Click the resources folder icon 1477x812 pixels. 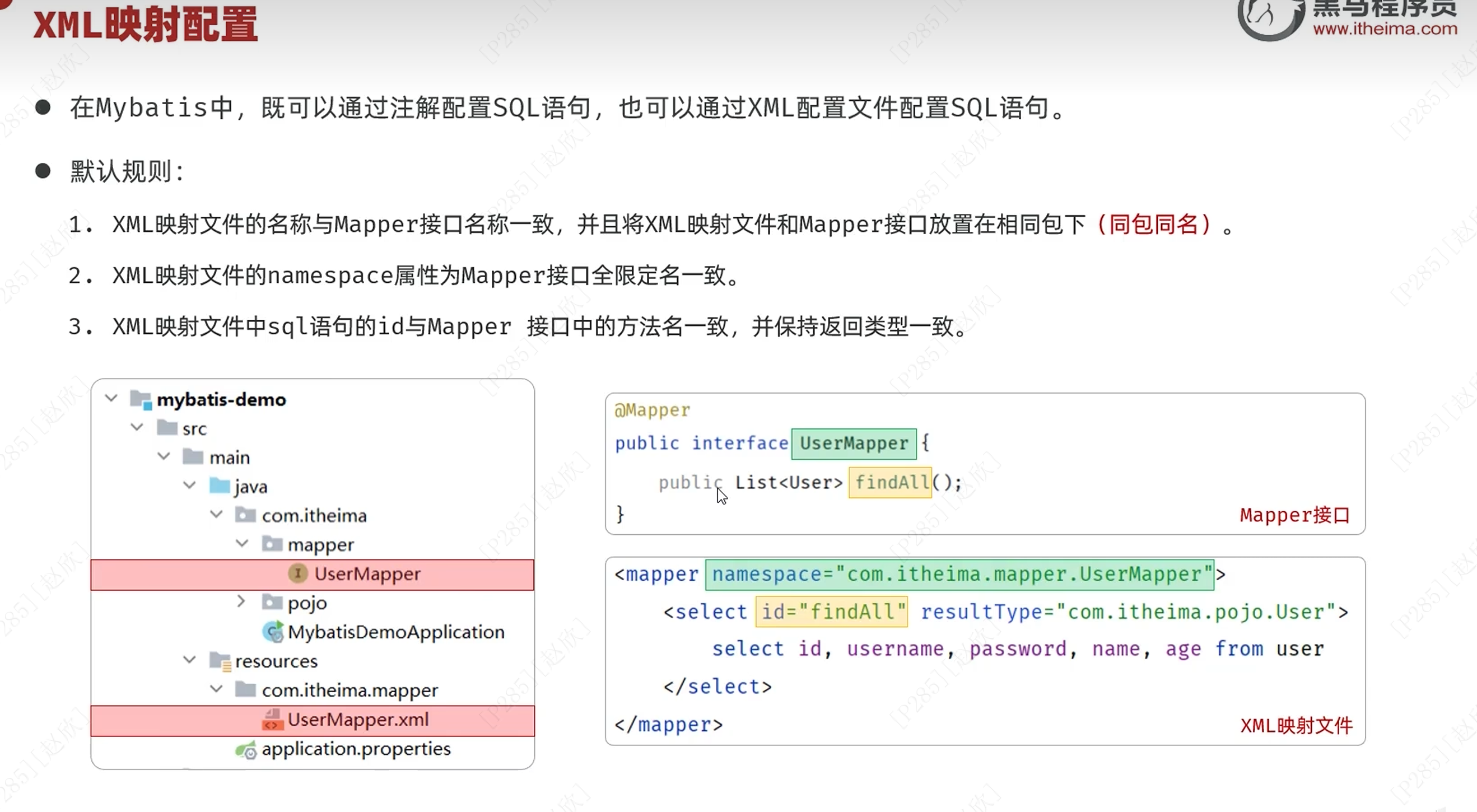click(220, 661)
